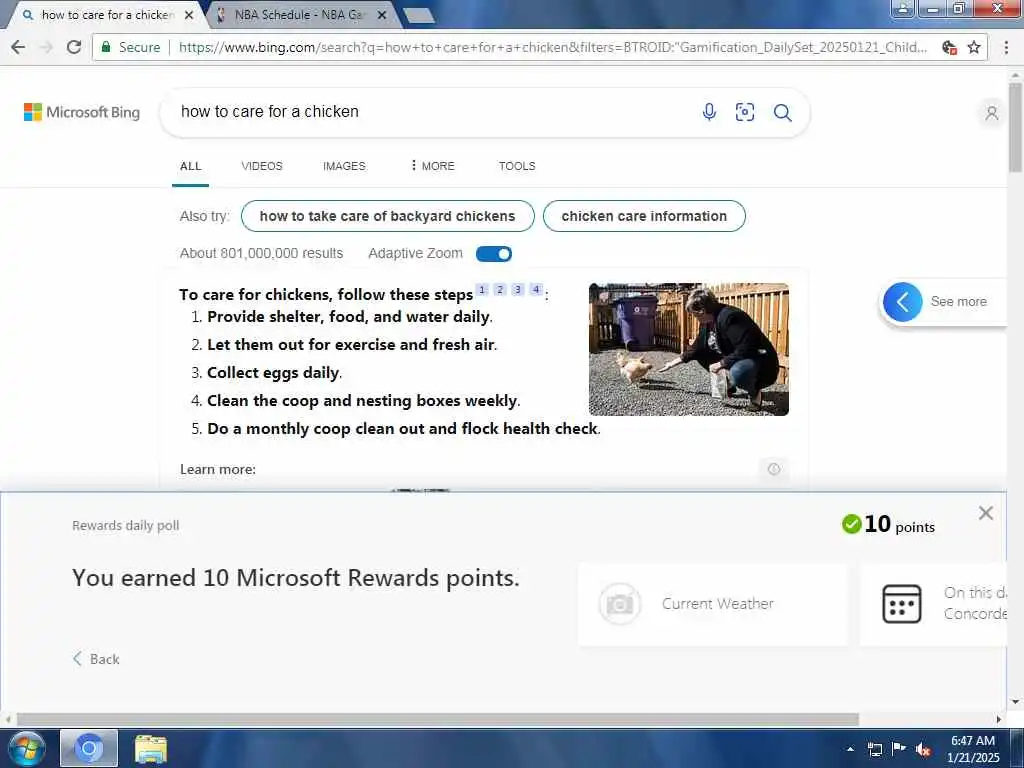
Task: Open Chrome from the taskbar
Action: pos(89,748)
